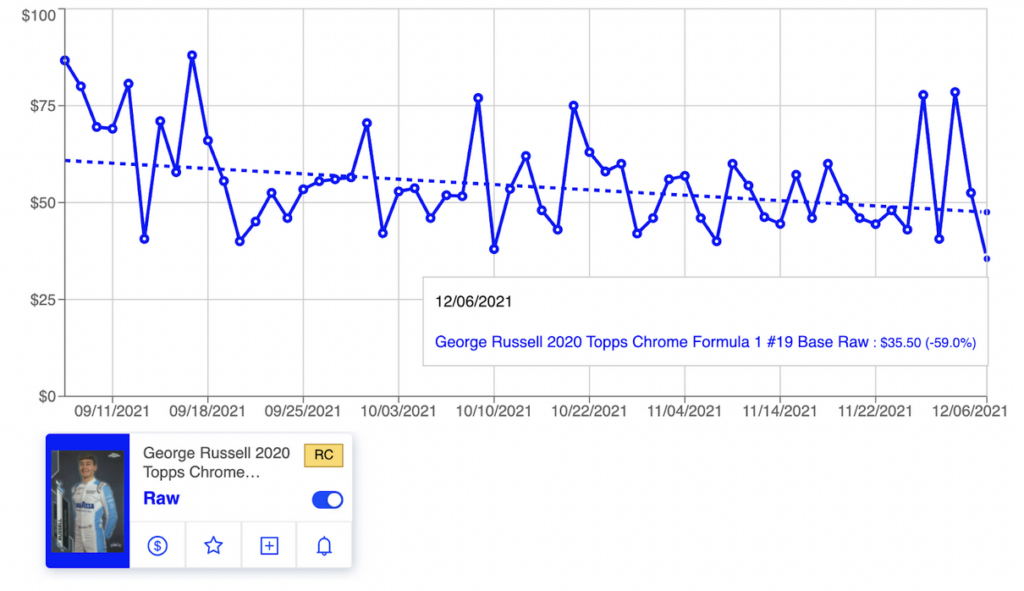Click the y-axis label $25
Image resolution: width=1024 pixels, height=591 pixels.
coord(43,300)
